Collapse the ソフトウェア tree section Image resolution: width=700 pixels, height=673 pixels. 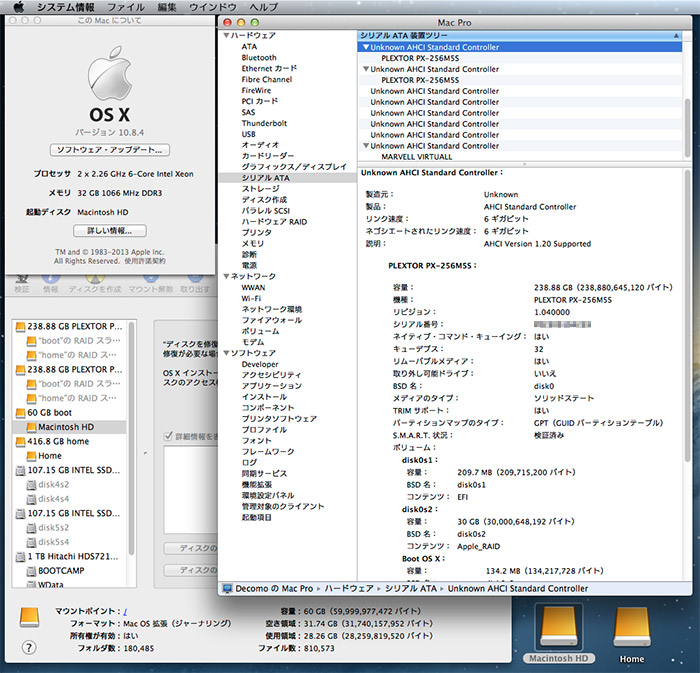click(x=226, y=353)
